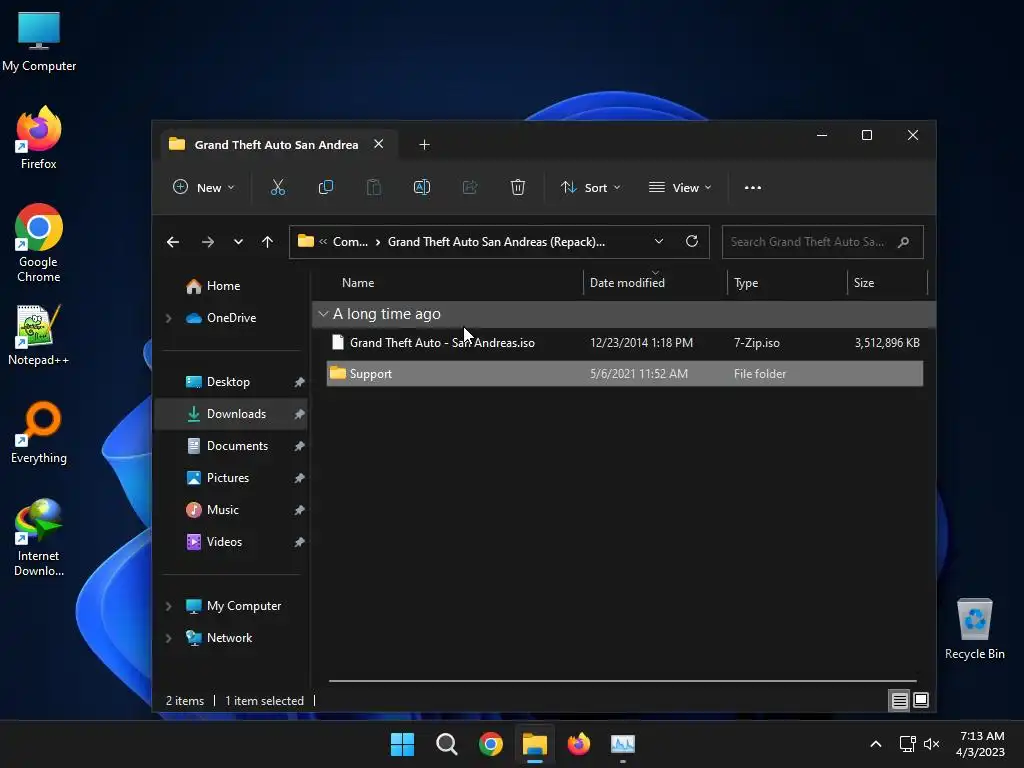Select My Computer desktop icon
This screenshot has width=1024, height=768.
point(39,41)
